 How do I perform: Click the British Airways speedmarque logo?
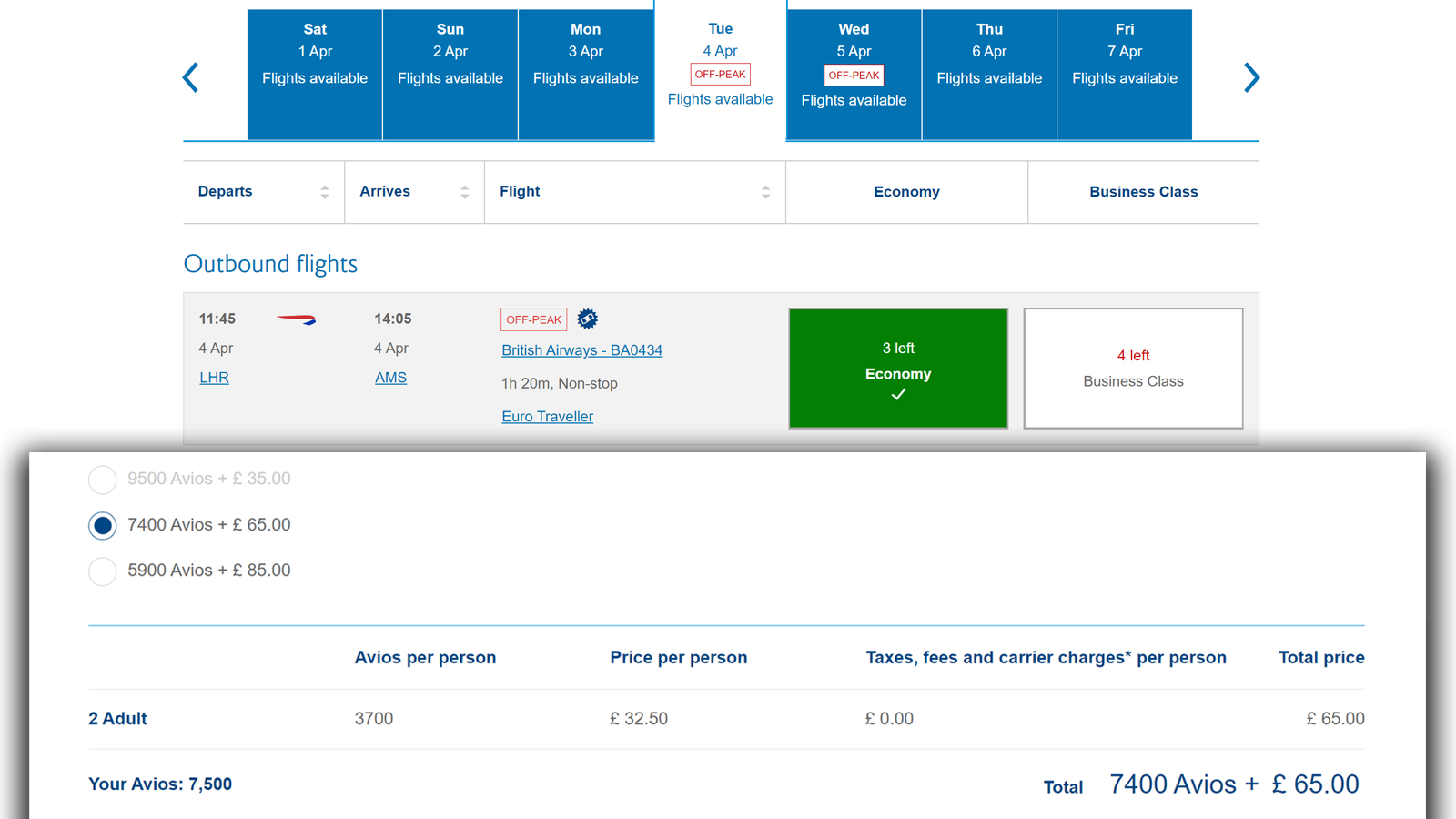tap(297, 319)
